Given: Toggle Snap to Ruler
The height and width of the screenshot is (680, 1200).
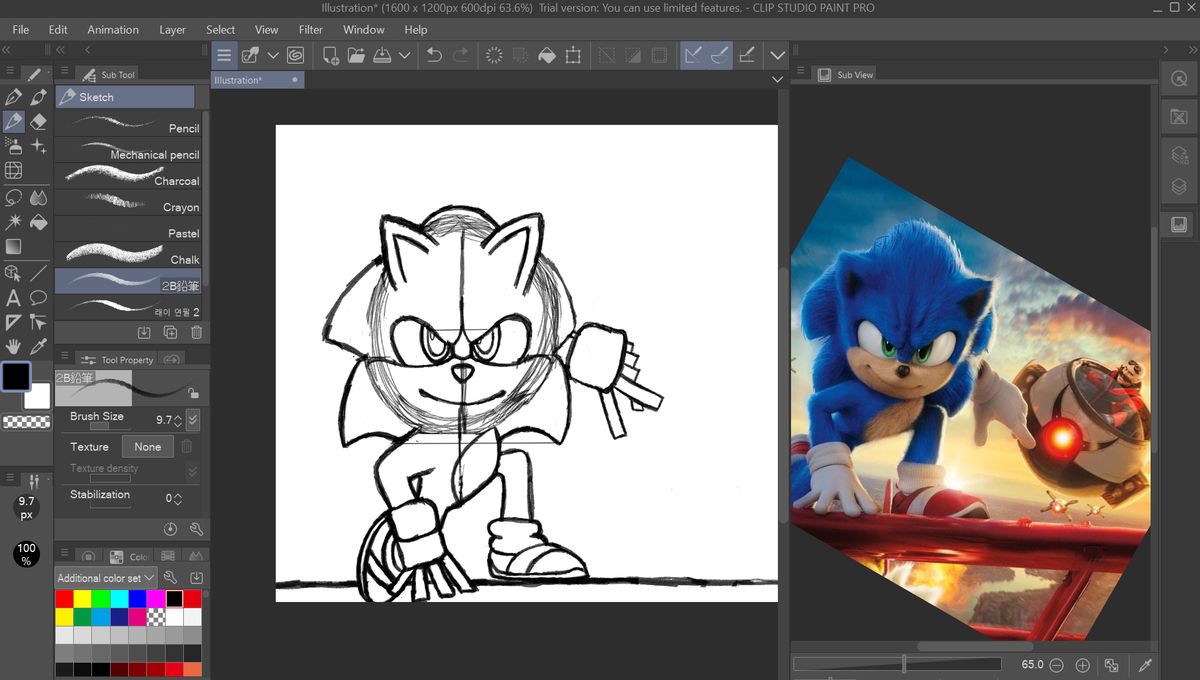Looking at the screenshot, I should click(693, 55).
